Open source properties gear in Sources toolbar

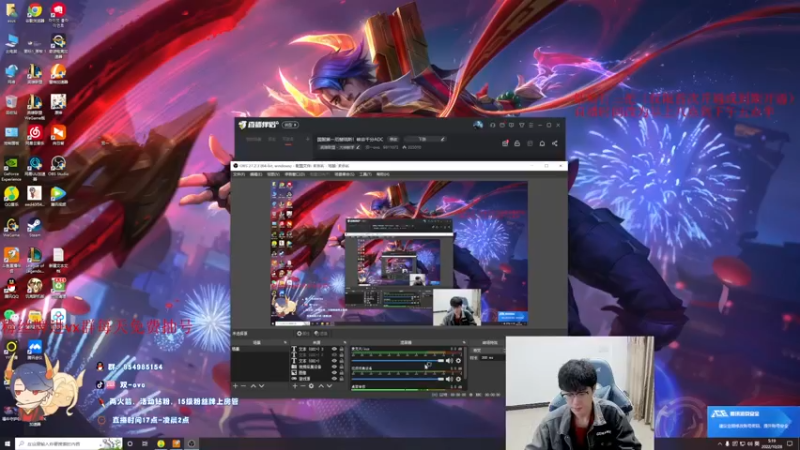311,386
